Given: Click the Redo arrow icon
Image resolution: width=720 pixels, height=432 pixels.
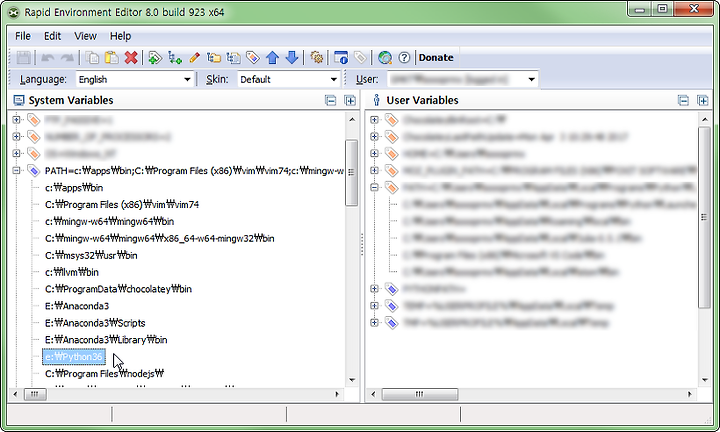Looking at the screenshot, I should (67, 57).
